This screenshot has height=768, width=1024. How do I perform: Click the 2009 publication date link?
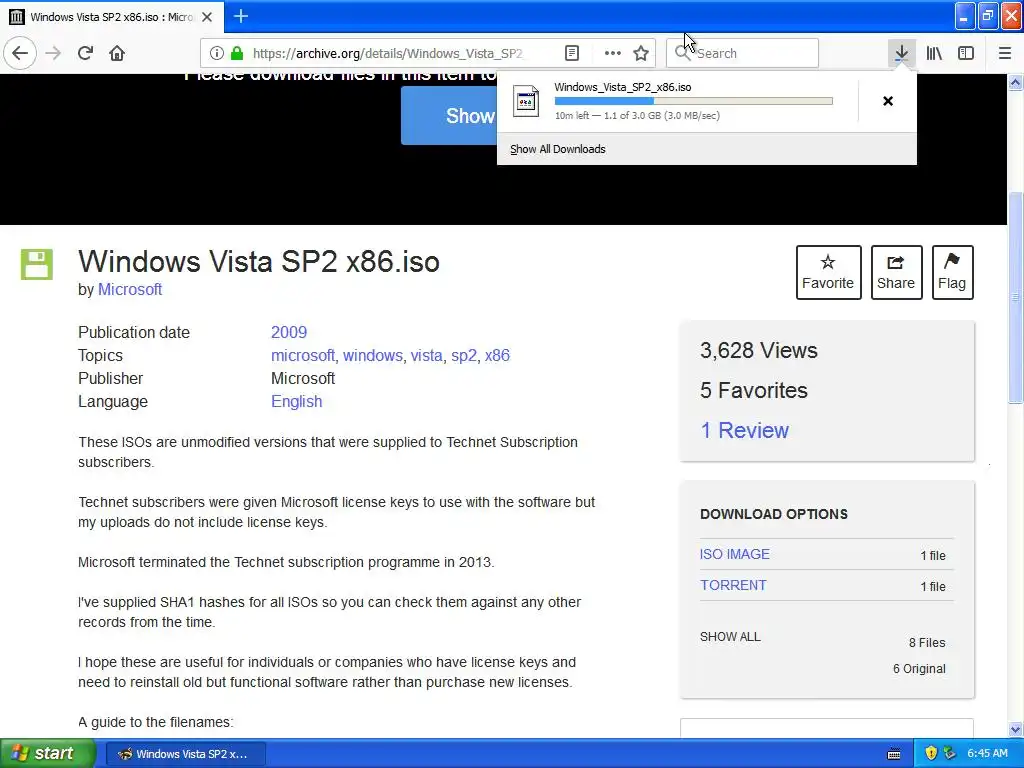pyautogui.click(x=289, y=332)
